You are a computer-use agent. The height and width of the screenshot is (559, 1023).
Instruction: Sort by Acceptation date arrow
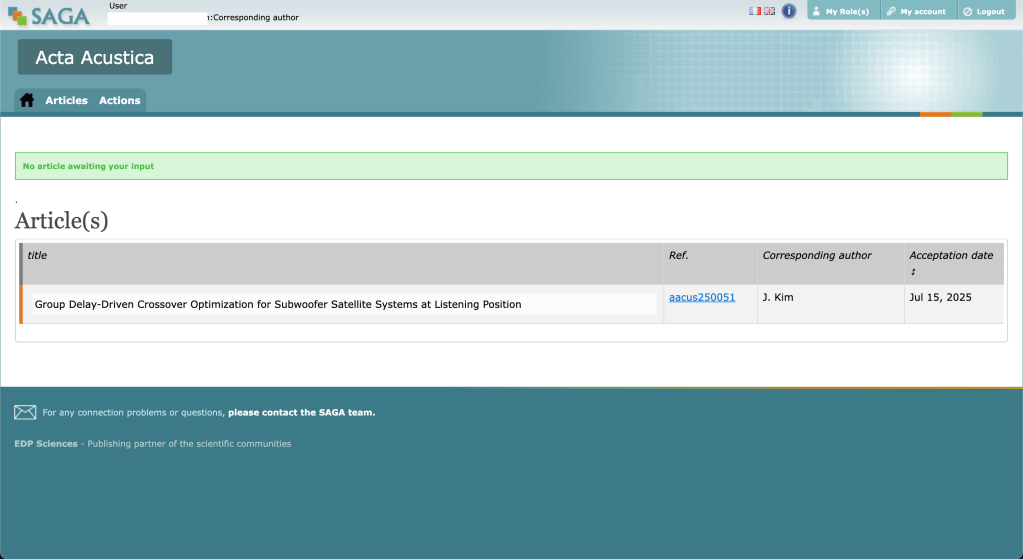tap(912, 271)
